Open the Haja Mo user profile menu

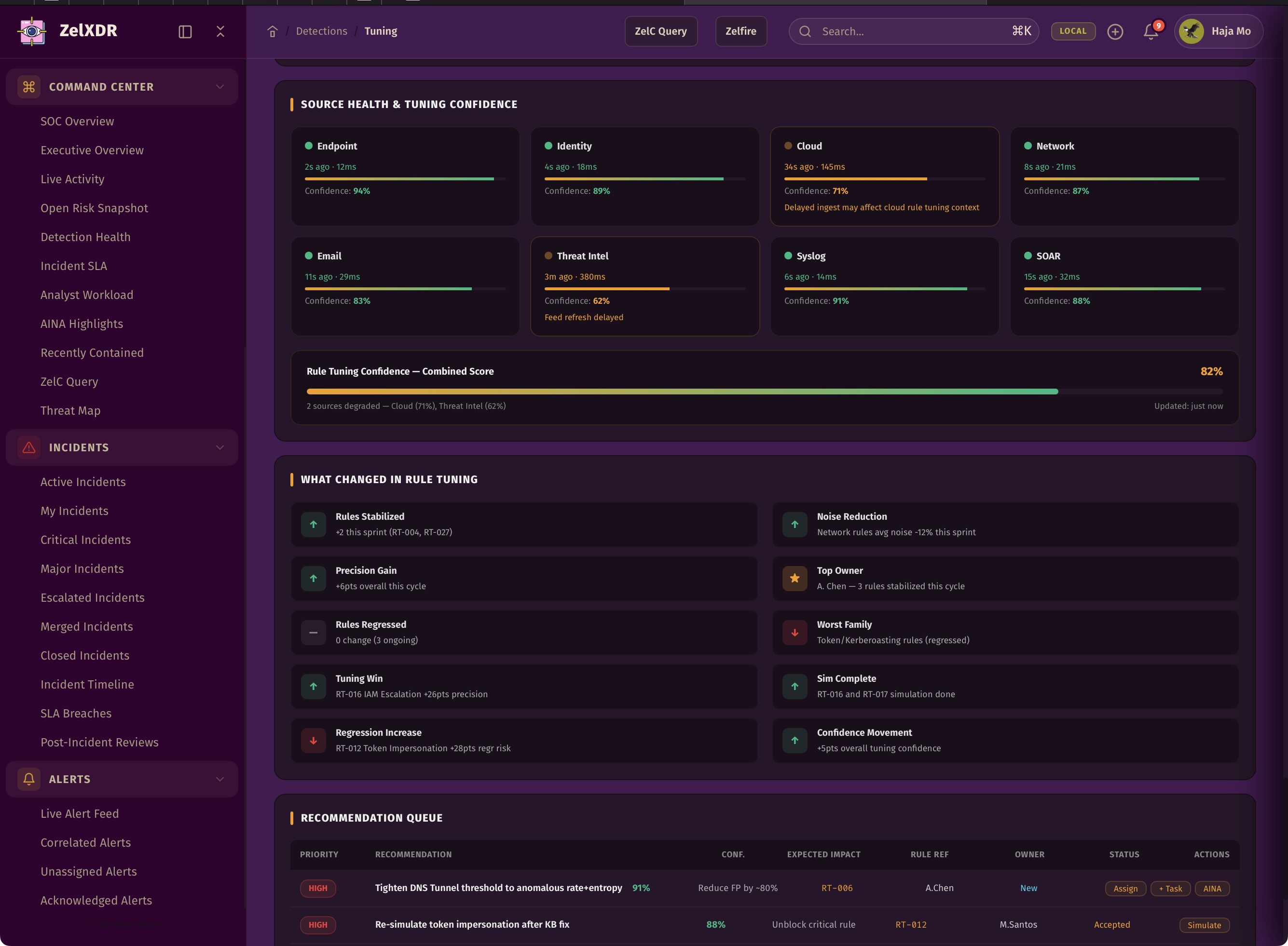pos(1218,31)
